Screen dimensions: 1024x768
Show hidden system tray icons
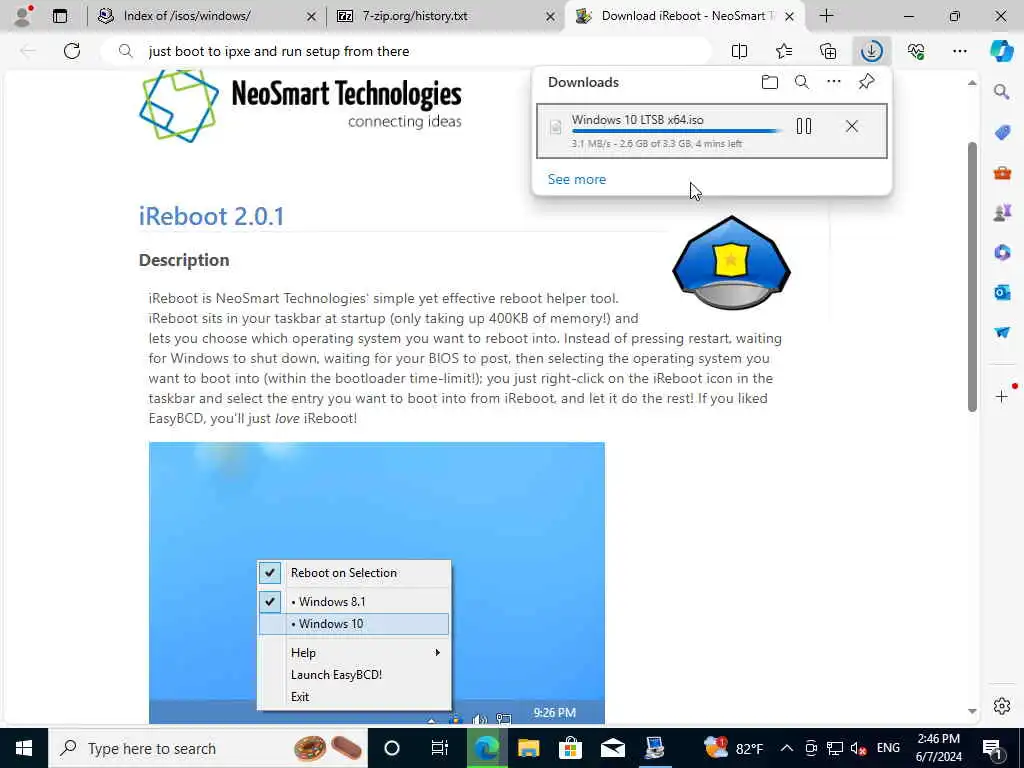coord(786,748)
